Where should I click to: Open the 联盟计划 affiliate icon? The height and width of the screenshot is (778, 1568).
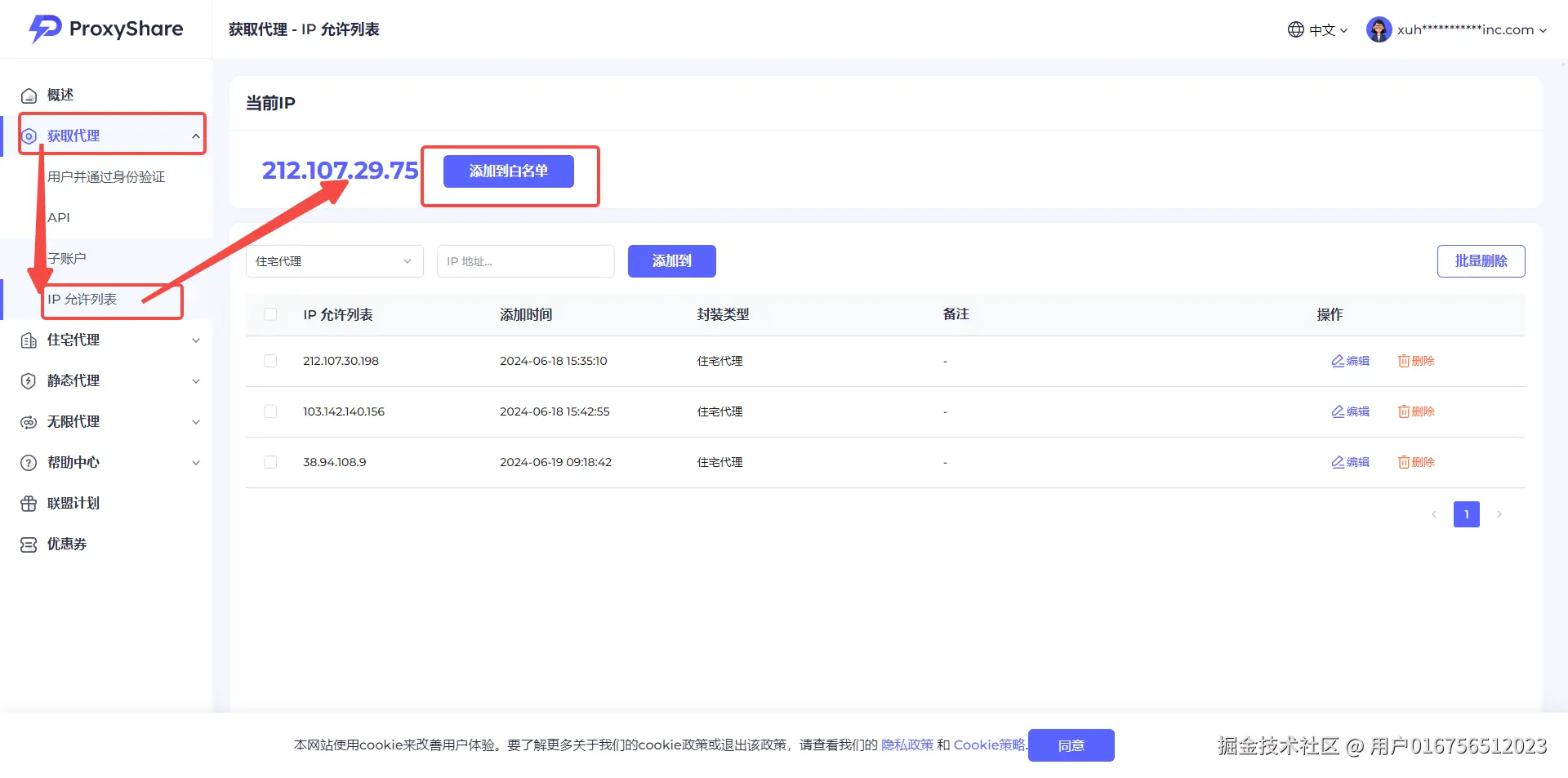[29, 504]
